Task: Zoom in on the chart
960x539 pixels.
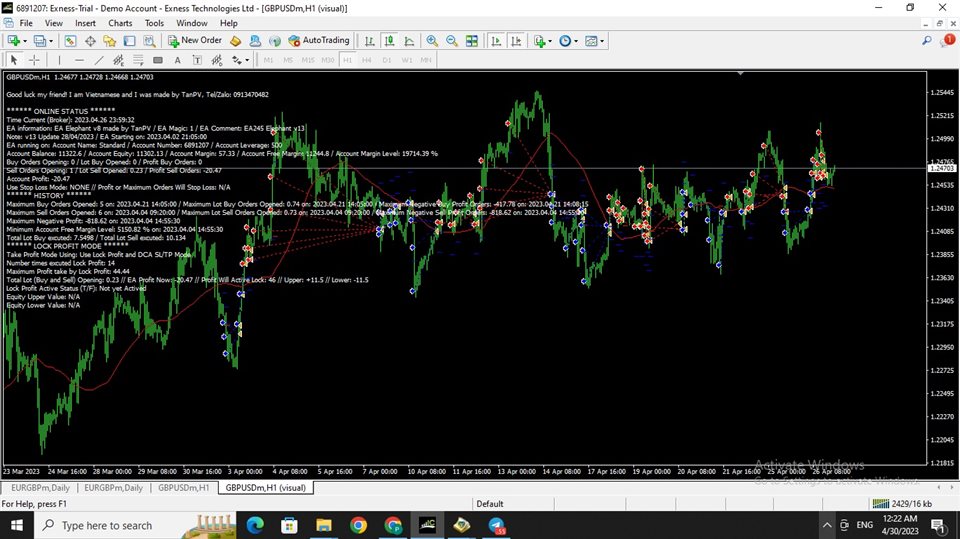Action: (432, 41)
